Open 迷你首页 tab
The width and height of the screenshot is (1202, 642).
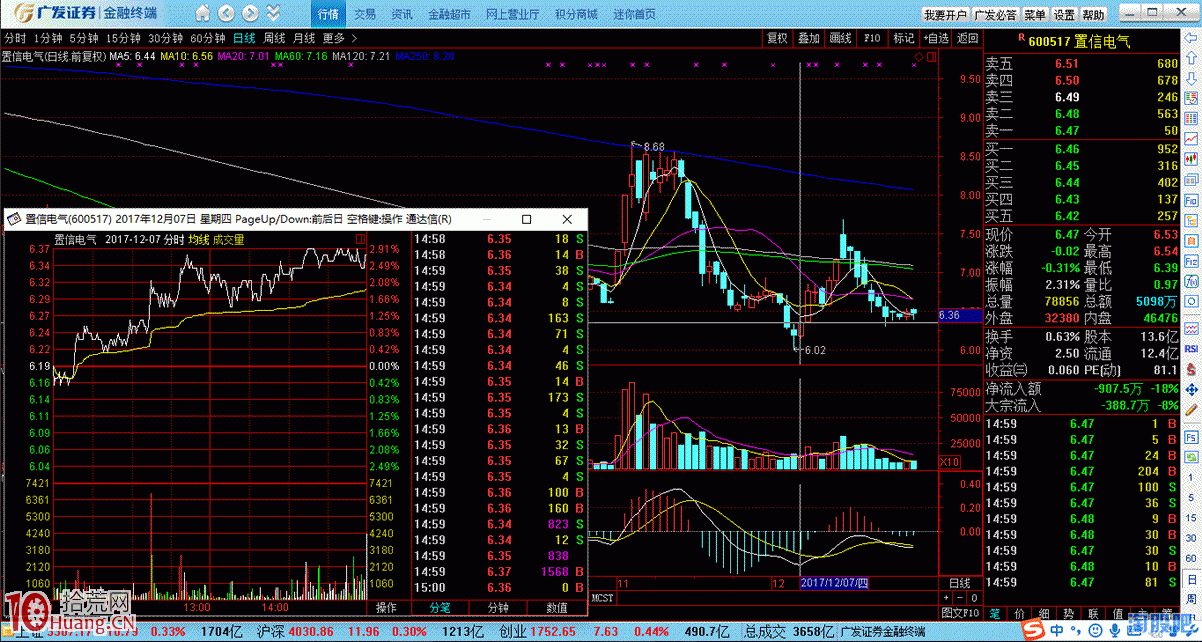[634, 15]
